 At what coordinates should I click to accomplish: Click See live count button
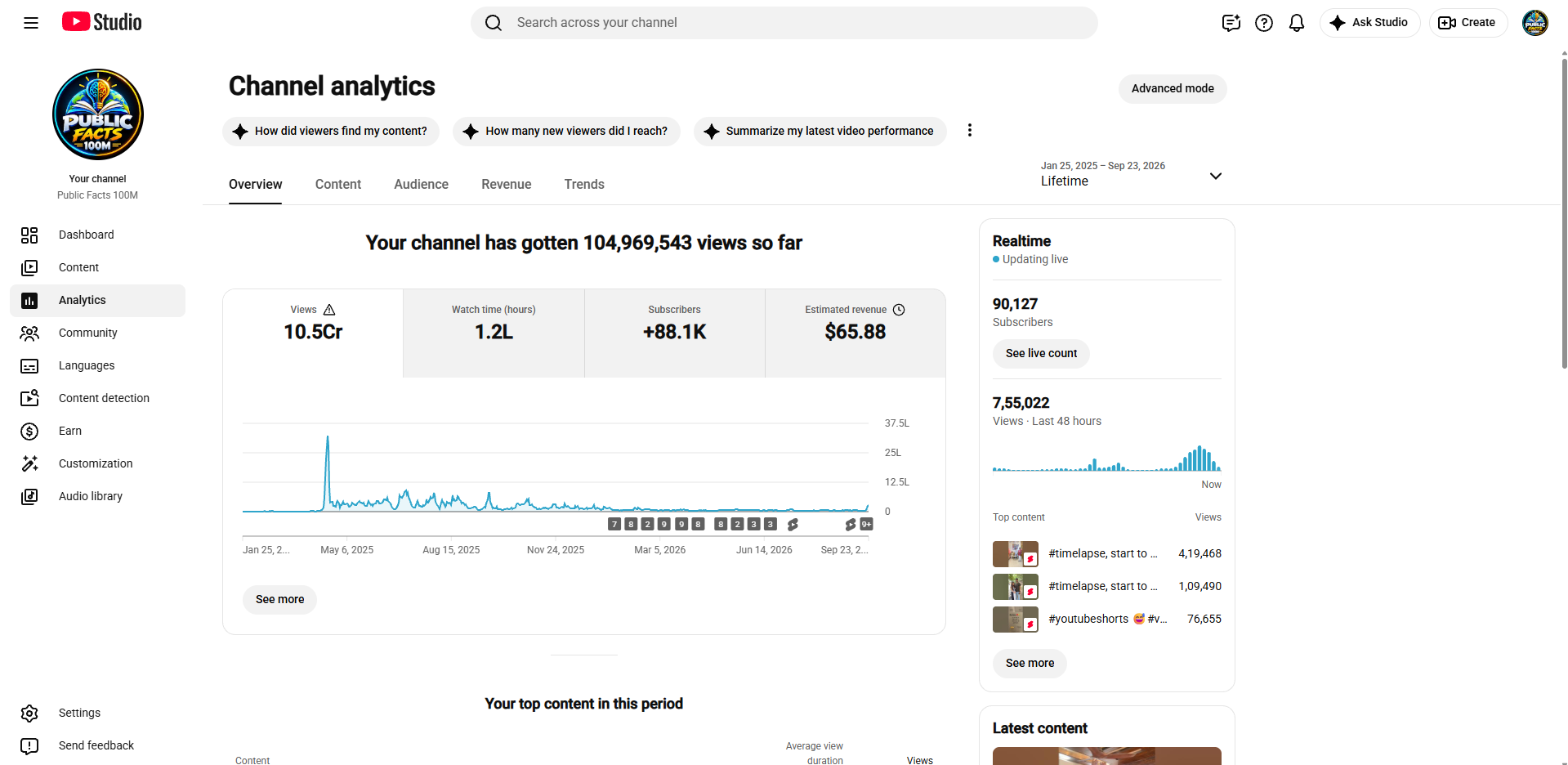(1041, 353)
